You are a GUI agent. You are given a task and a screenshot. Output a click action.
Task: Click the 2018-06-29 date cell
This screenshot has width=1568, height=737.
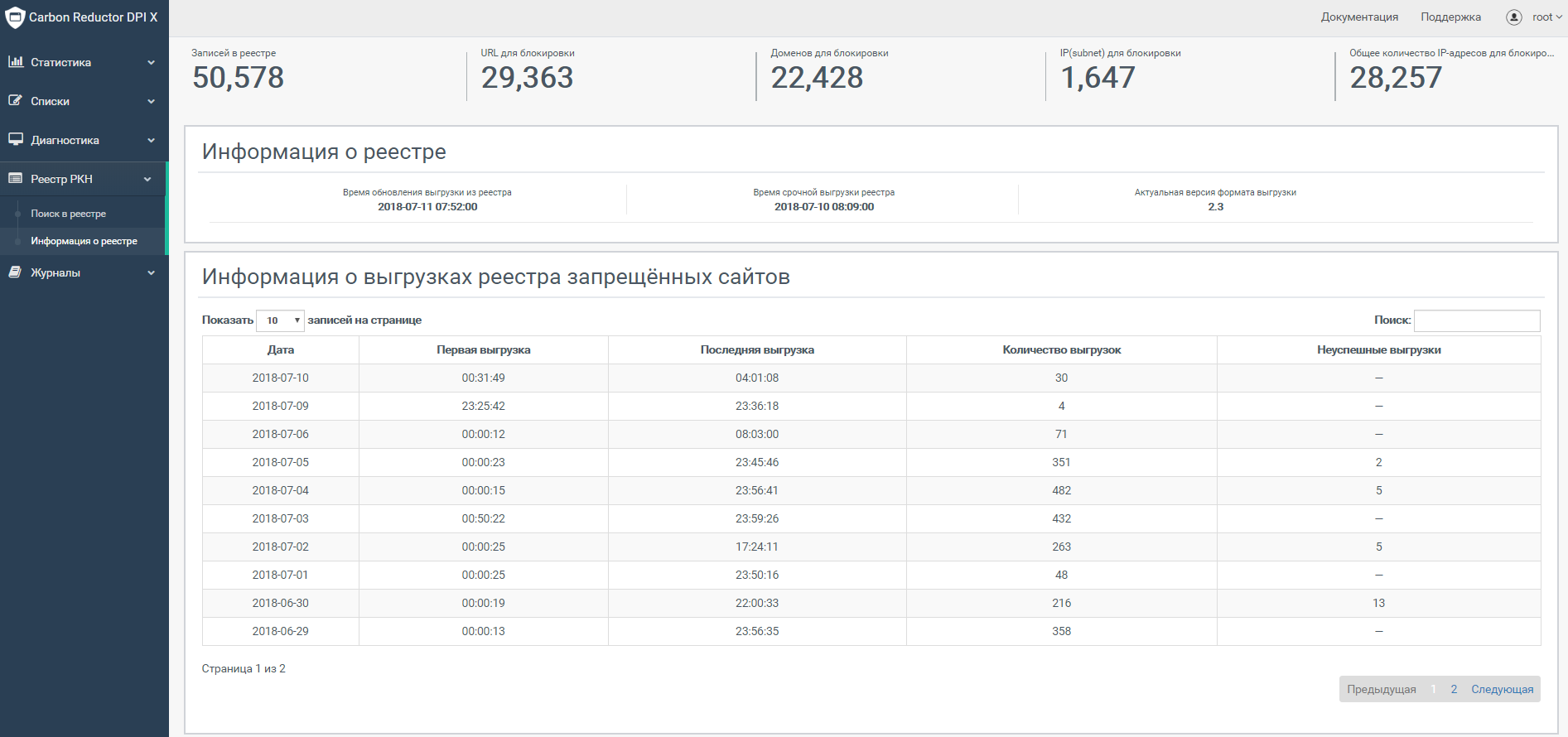(x=281, y=631)
